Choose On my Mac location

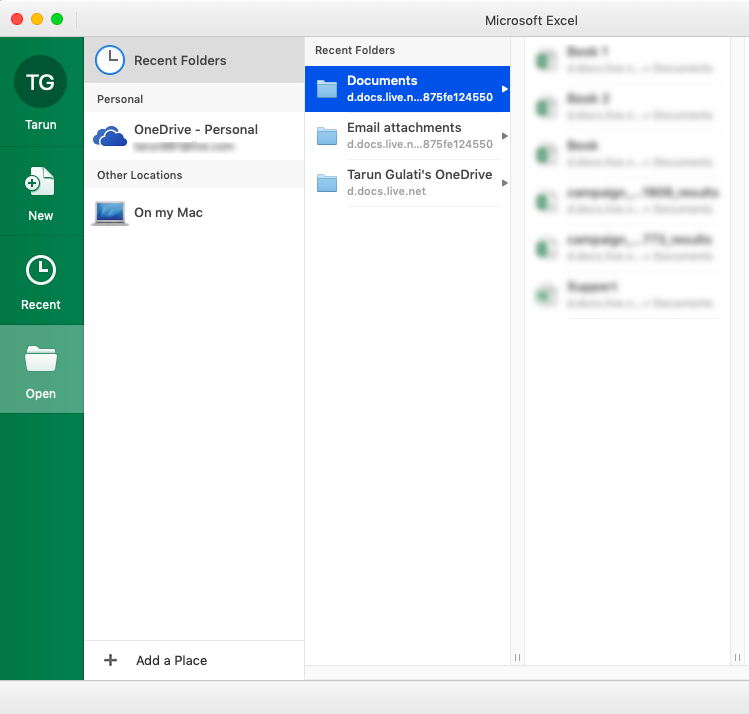(194, 213)
